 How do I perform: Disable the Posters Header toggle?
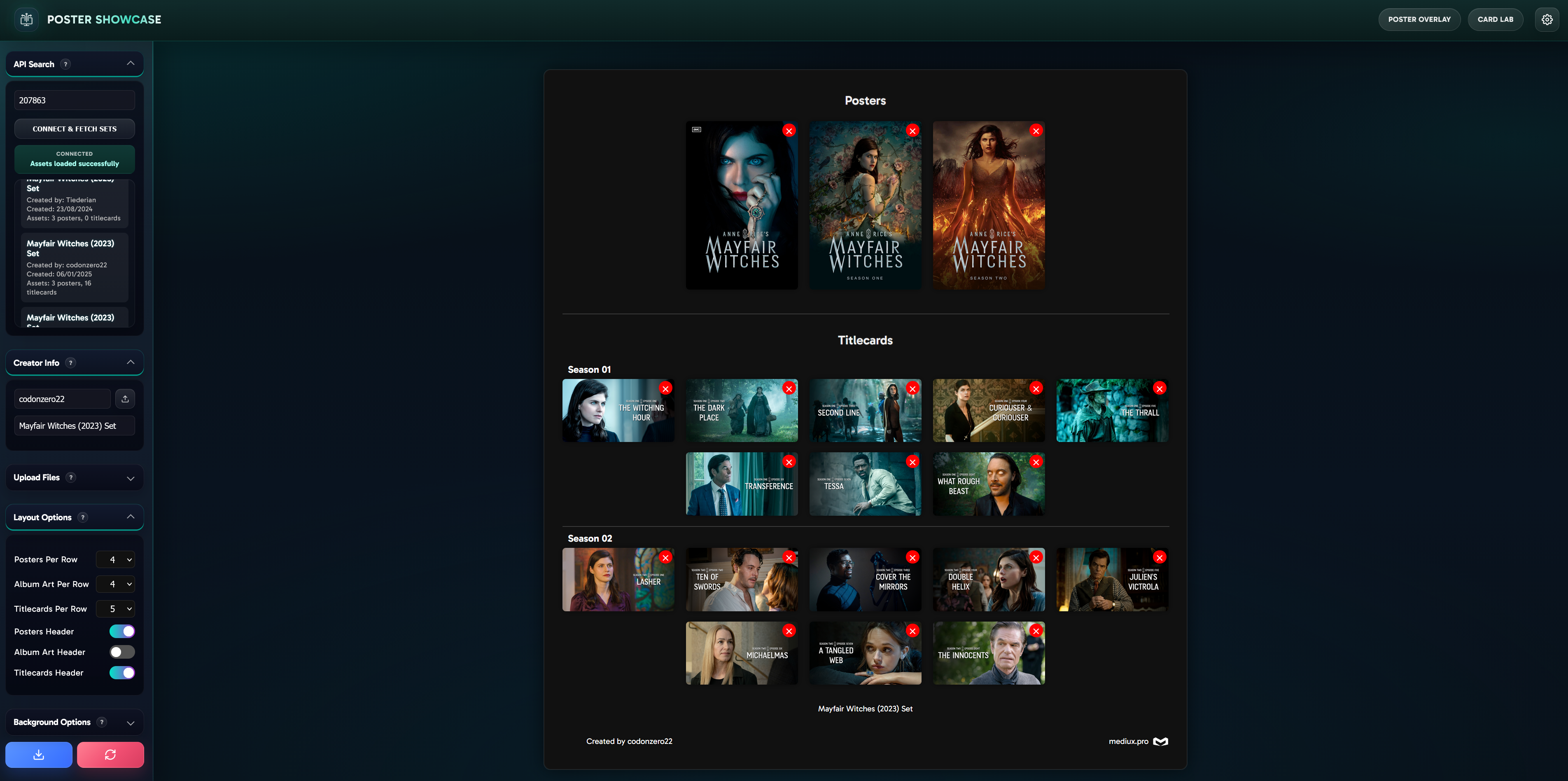tap(122, 631)
